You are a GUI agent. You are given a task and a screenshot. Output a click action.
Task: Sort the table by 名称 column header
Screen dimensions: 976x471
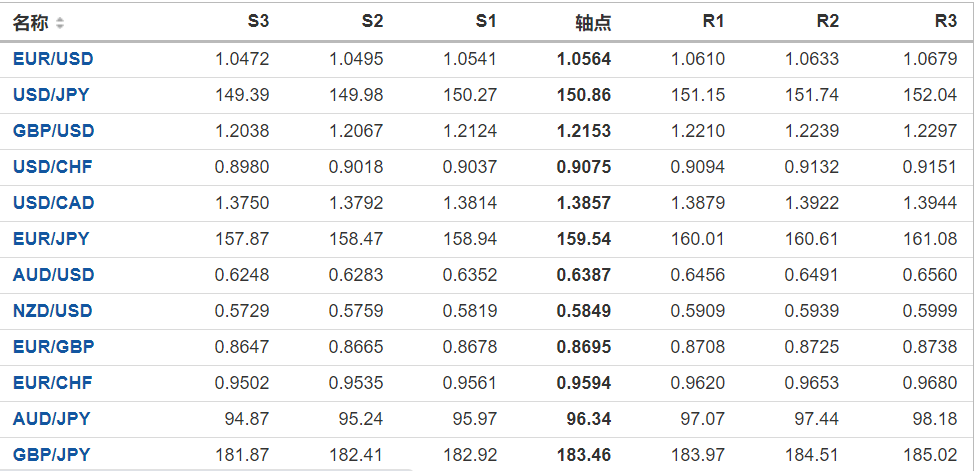(x=30, y=22)
